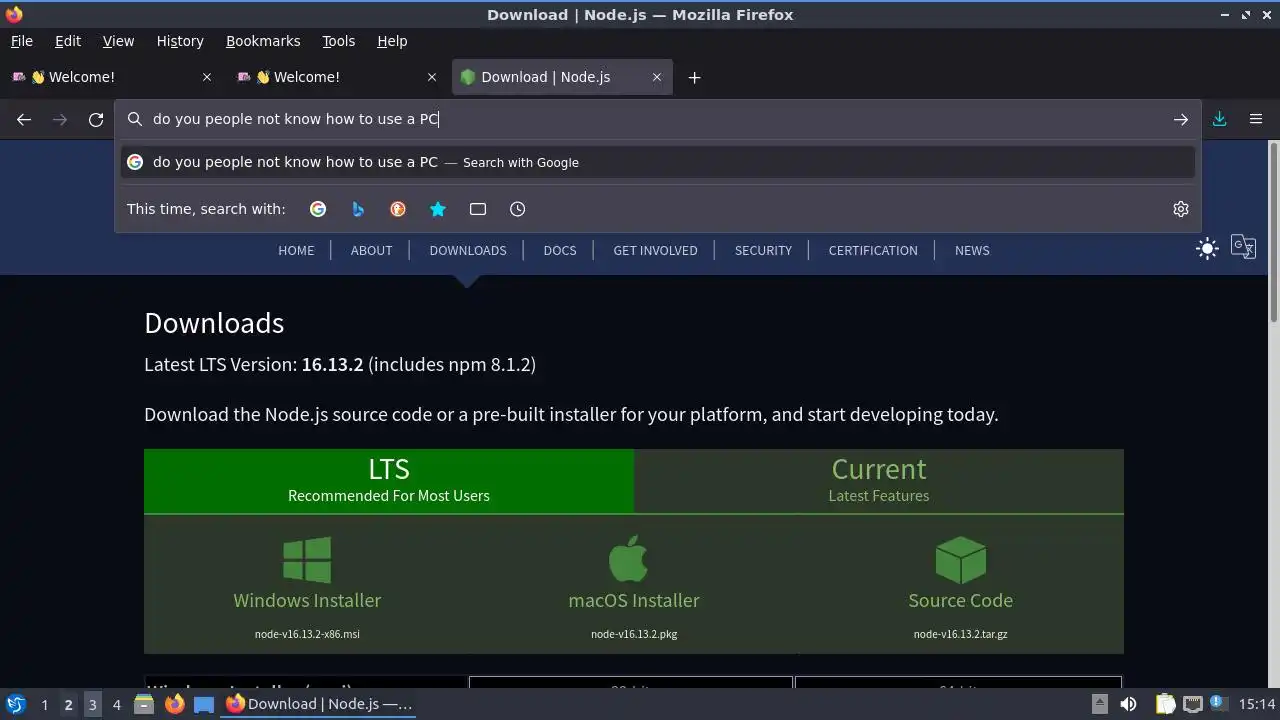Open the History menu
Viewport: 1280px width, 720px height.
pyautogui.click(x=180, y=41)
